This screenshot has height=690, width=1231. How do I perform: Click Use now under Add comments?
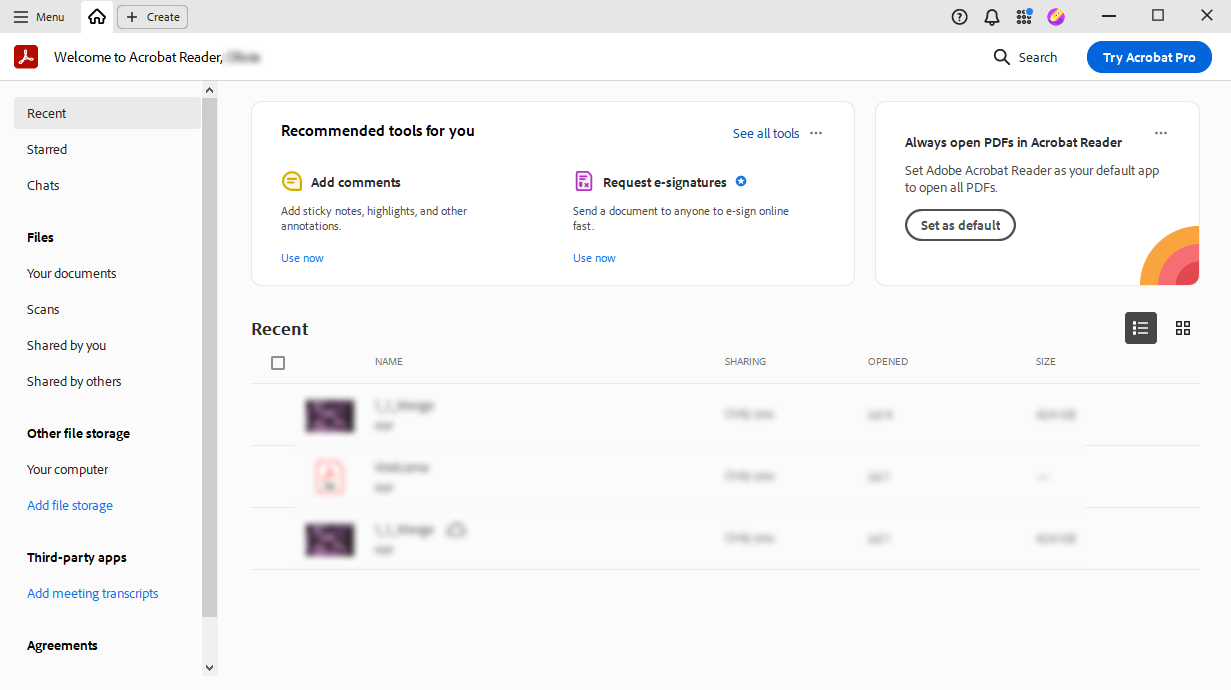302,258
